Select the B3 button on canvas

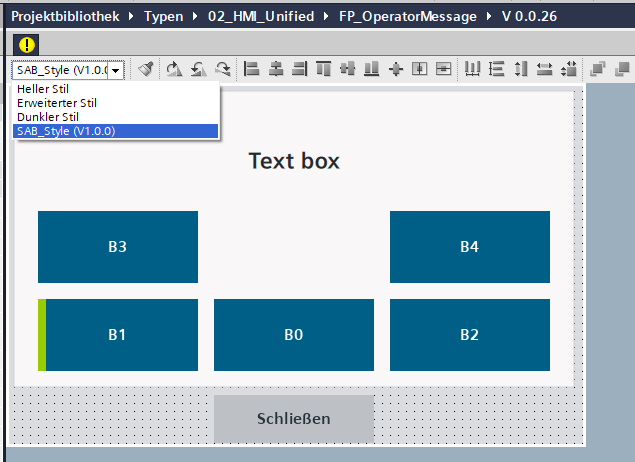click(118, 247)
